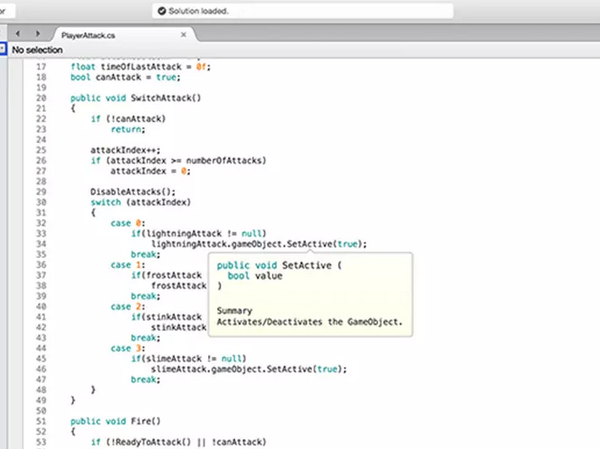
Task: Click the SetActive call on line 34
Action: coord(309,244)
